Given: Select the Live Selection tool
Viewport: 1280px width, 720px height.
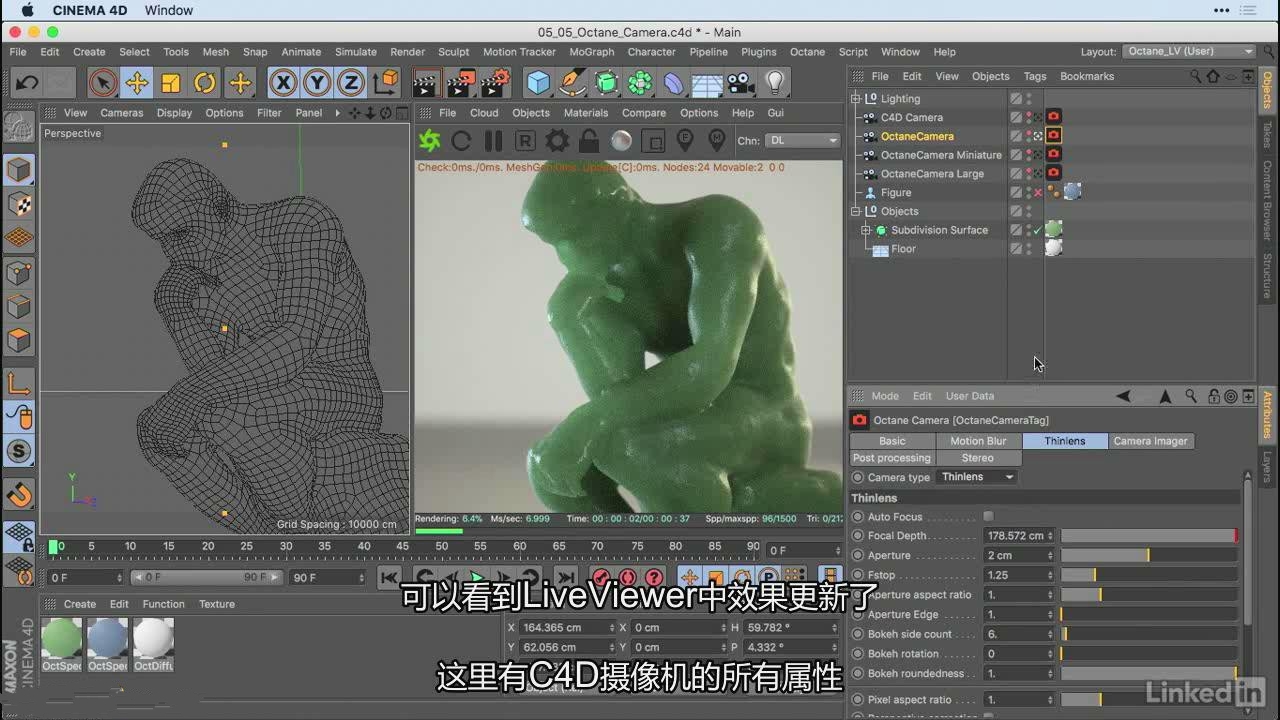Looking at the screenshot, I should pyautogui.click(x=102, y=83).
